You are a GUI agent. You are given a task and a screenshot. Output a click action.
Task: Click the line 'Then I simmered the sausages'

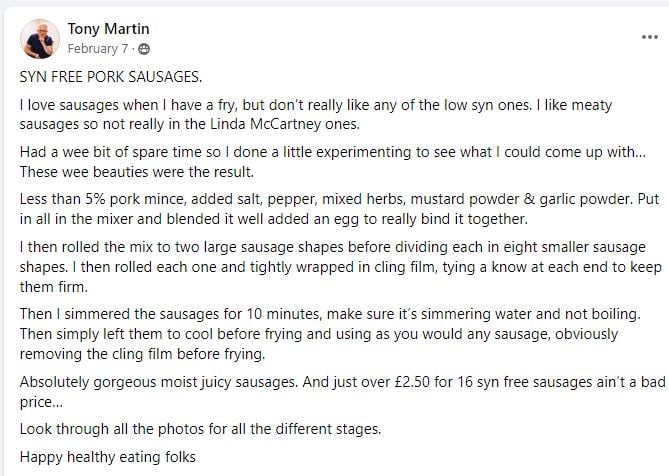(330, 314)
